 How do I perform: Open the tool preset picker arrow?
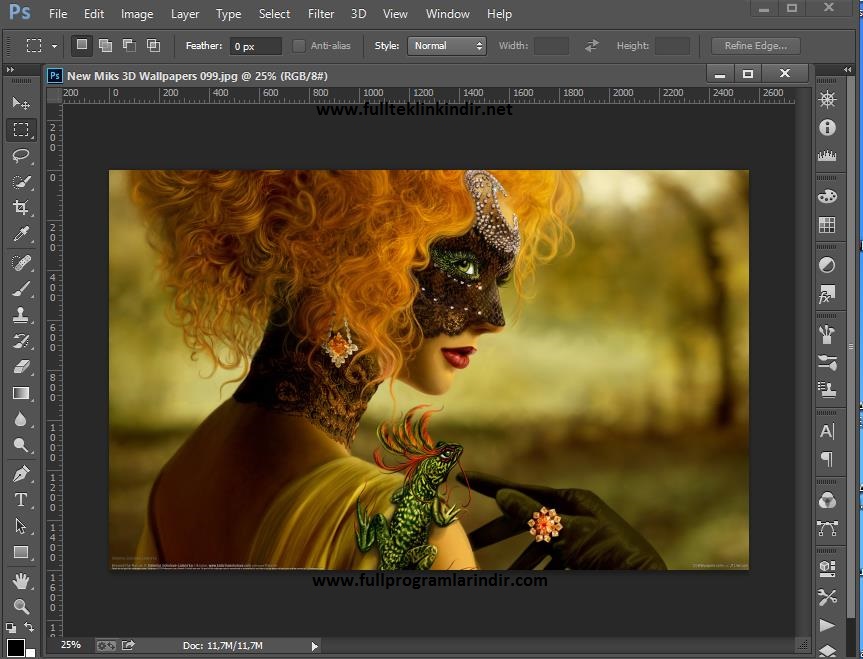pos(54,46)
